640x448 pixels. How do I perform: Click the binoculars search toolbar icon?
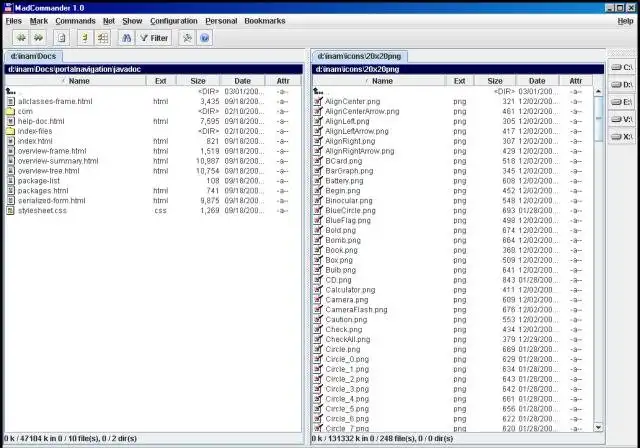(x=127, y=38)
